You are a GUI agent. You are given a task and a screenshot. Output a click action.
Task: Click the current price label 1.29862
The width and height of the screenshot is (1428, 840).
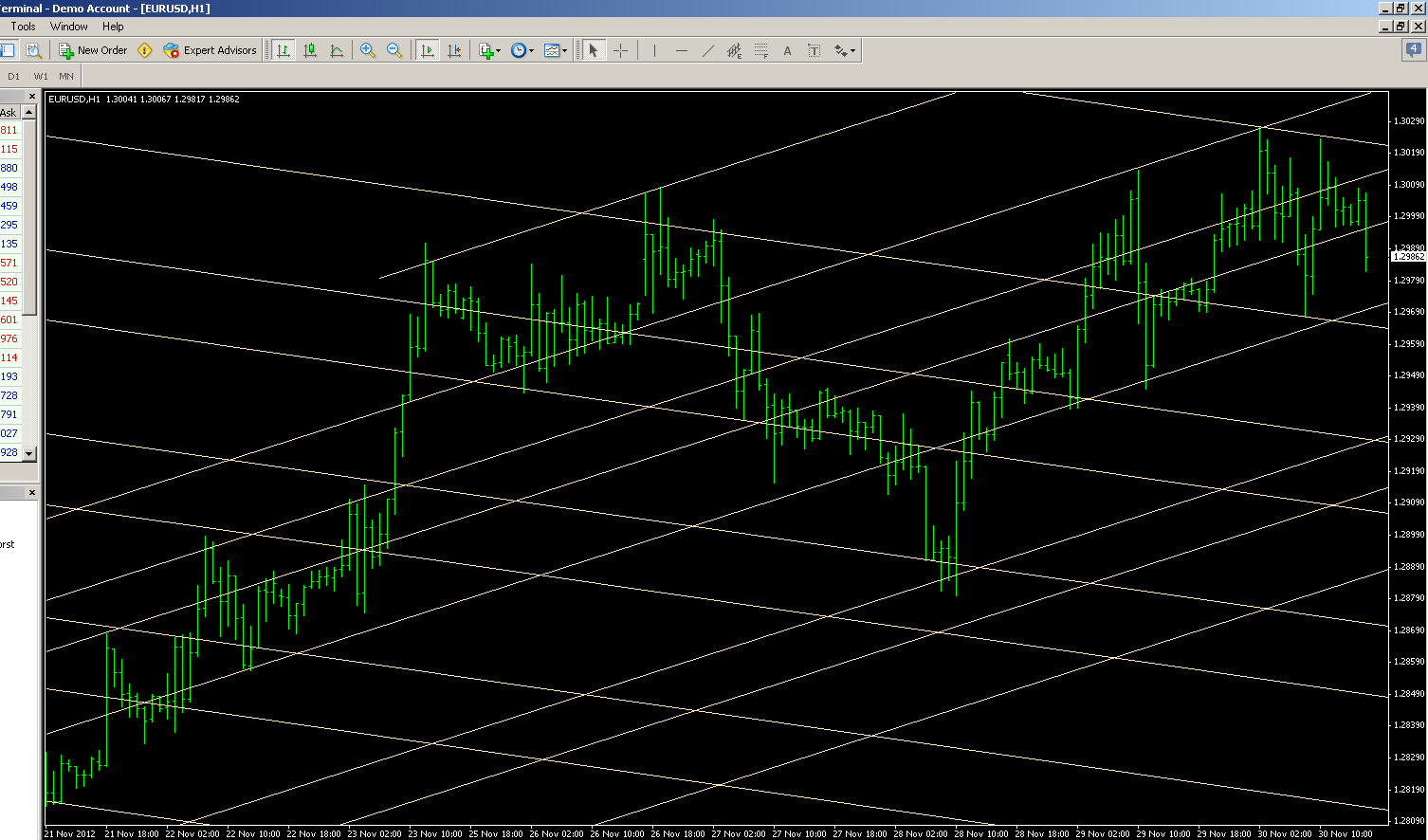click(x=1408, y=257)
